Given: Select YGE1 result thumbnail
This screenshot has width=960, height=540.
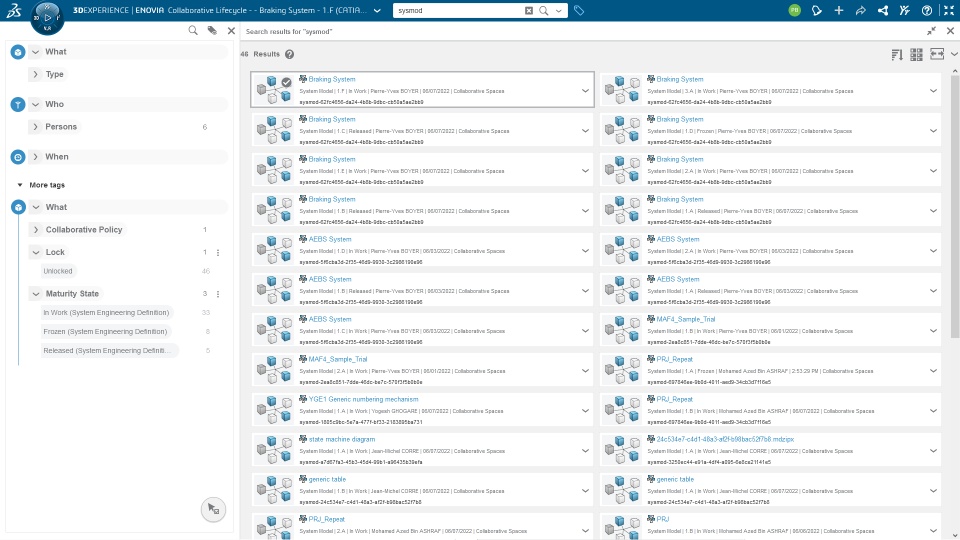Looking at the screenshot, I should pos(274,410).
